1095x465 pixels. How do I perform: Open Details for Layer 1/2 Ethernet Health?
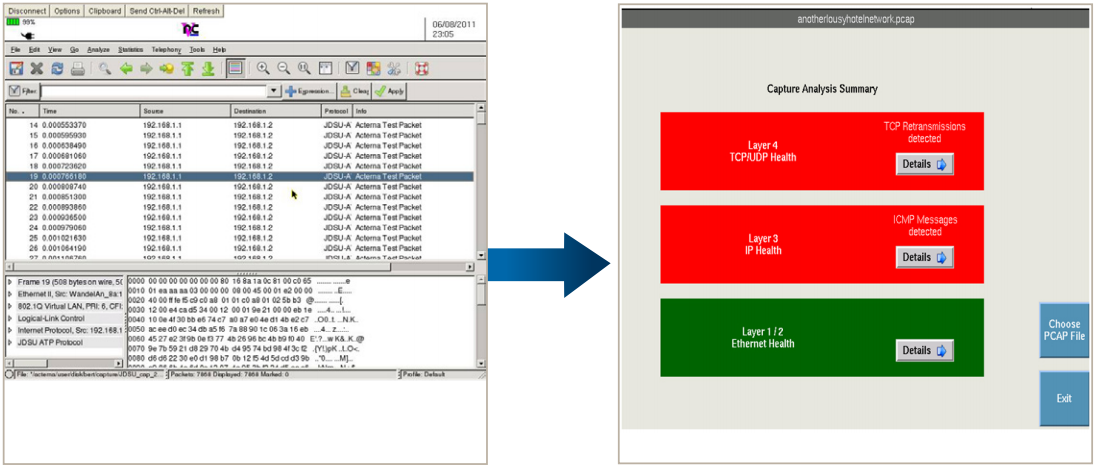click(x=925, y=350)
